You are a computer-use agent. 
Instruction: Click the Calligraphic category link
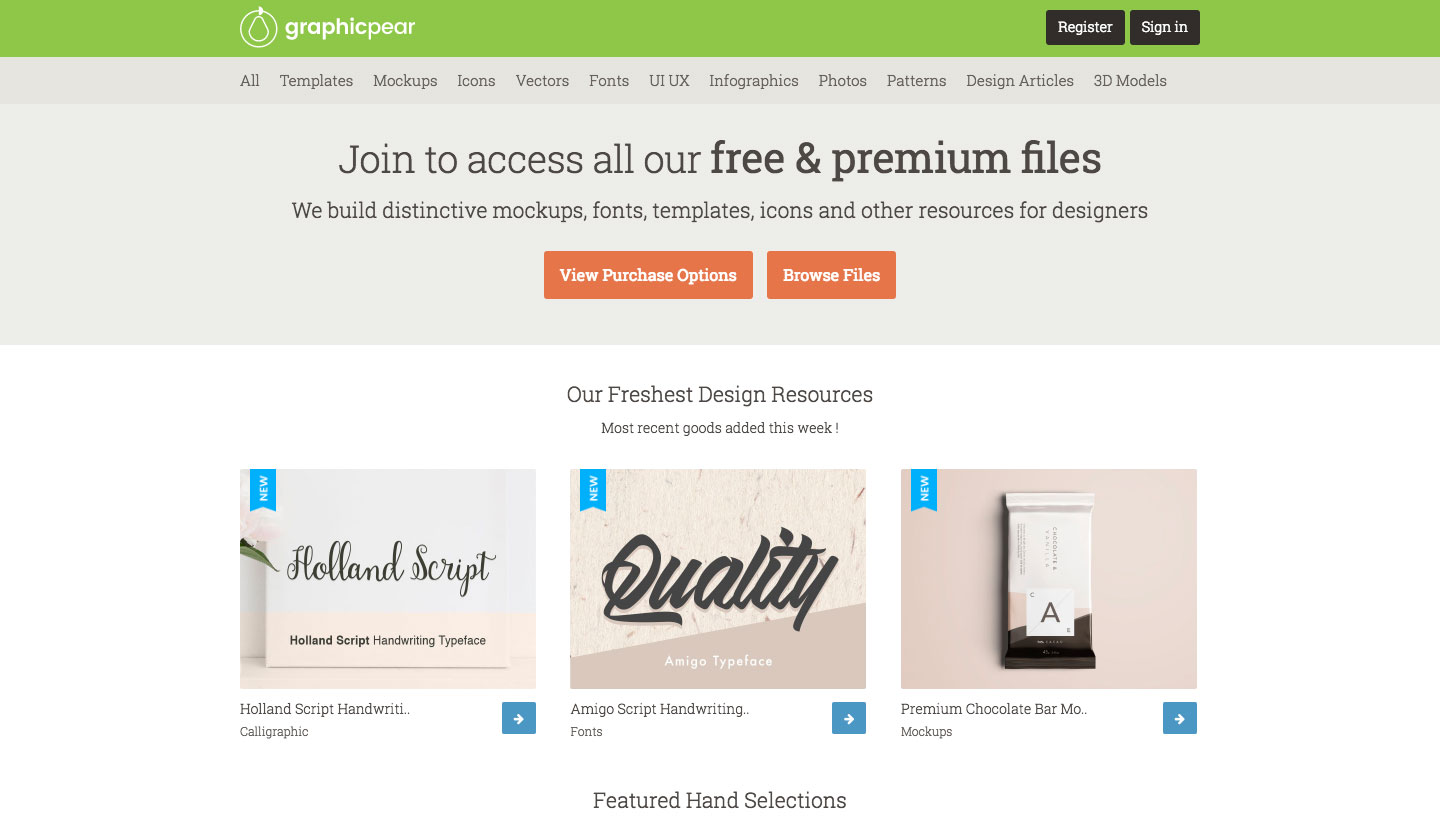tap(274, 732)
